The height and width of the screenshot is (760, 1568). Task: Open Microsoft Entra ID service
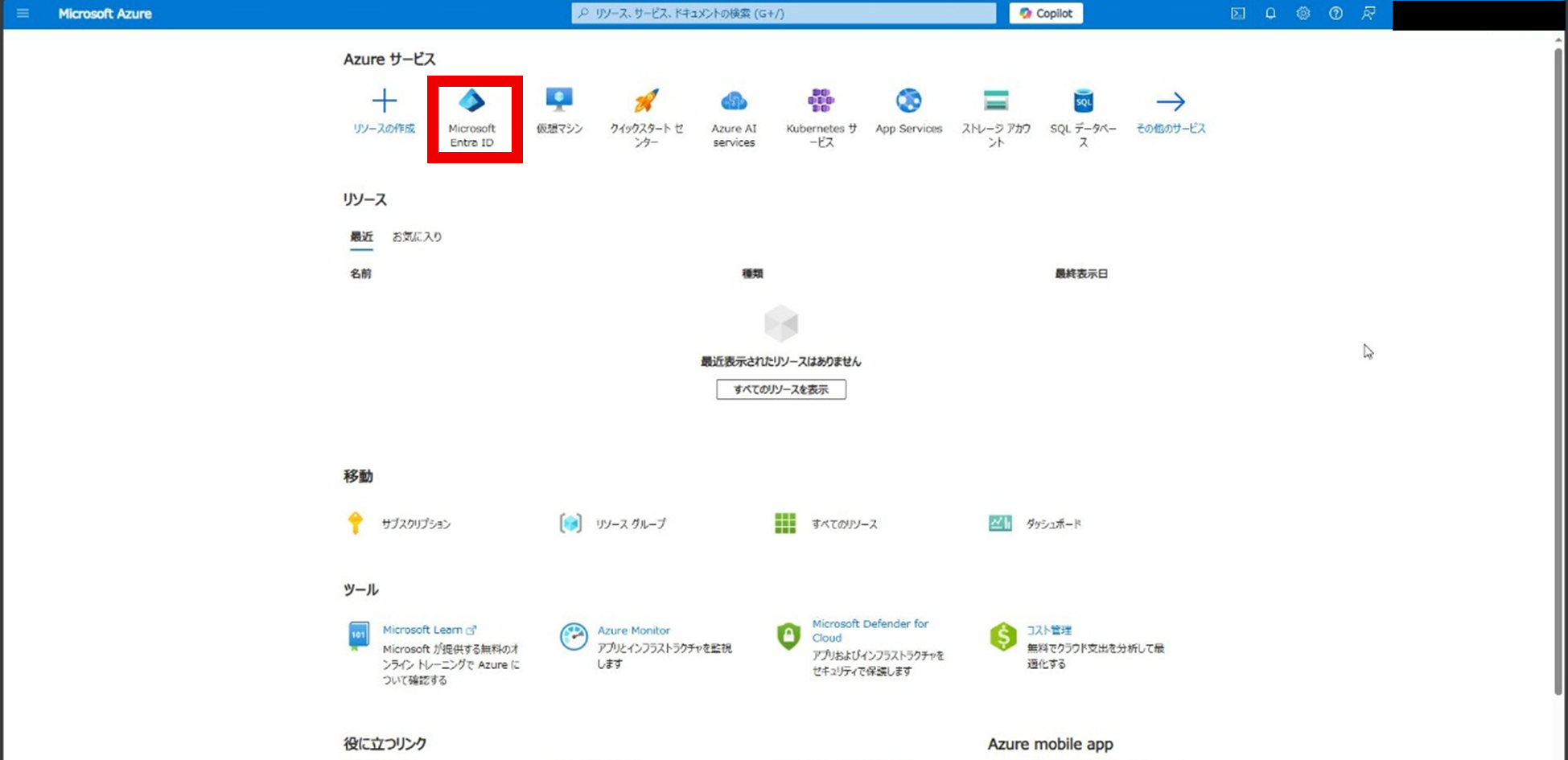[x=471, y=118]
